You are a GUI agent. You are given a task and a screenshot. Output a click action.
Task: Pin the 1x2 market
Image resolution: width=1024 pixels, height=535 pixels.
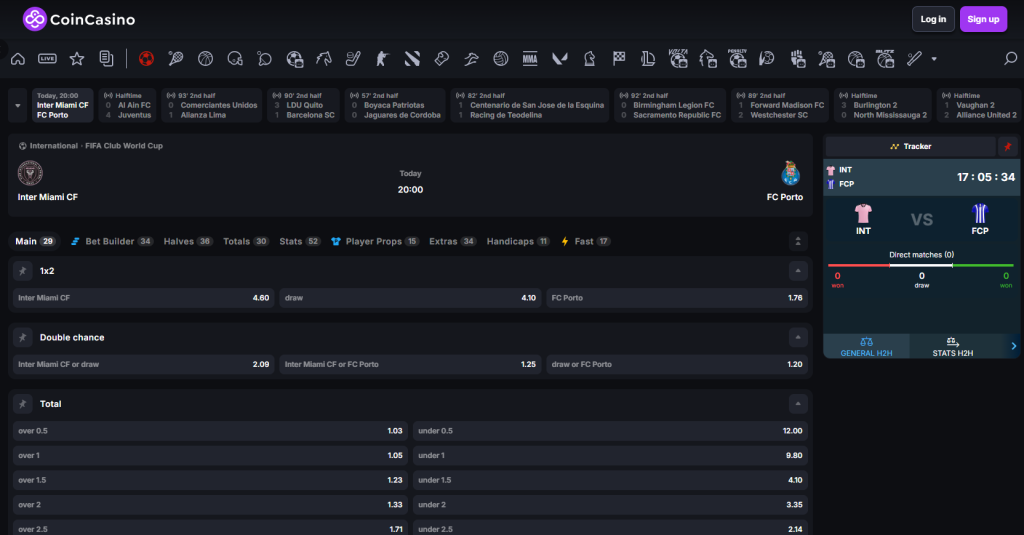[23, 270]
